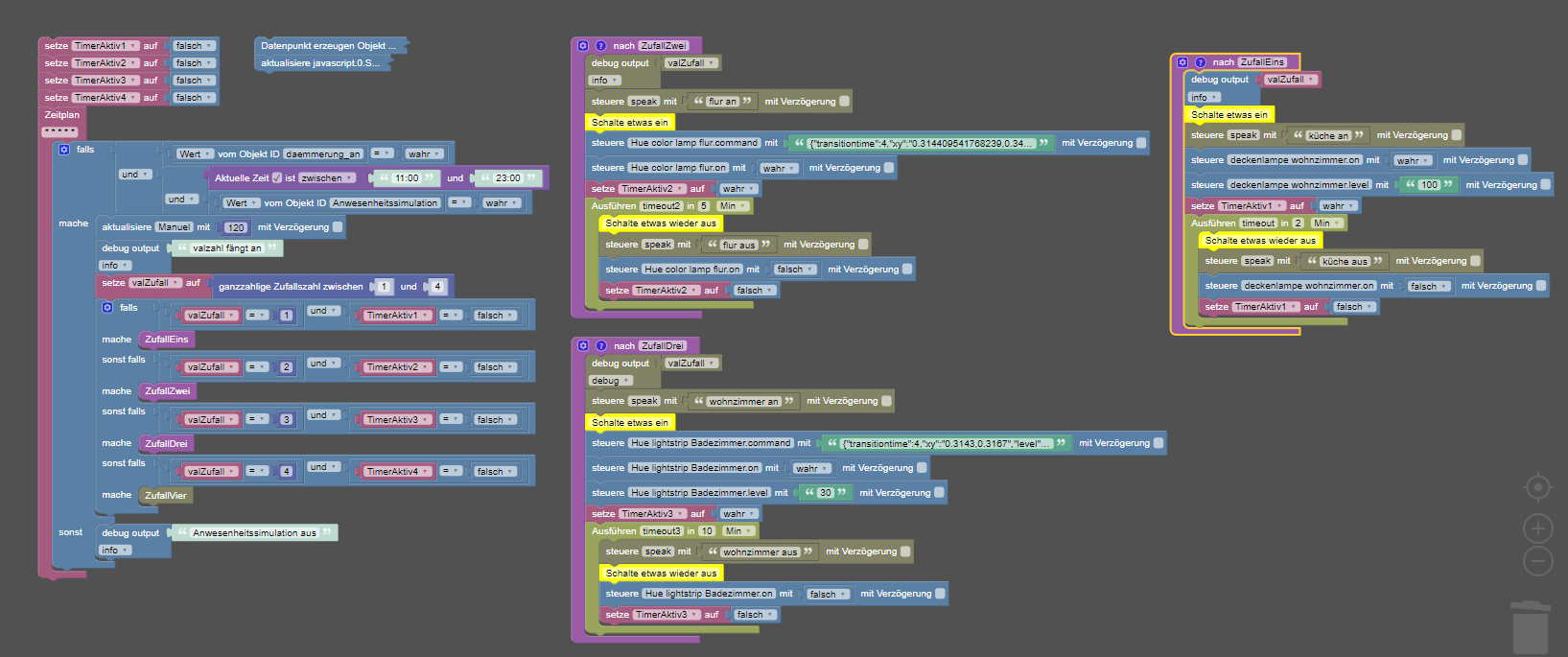Image resolution: width=1568 pixels, height=657 pixels.
Task: Click 'Schalte etwas wieder aus' comment in ZufallDrei
Action: tap(662, 574)
